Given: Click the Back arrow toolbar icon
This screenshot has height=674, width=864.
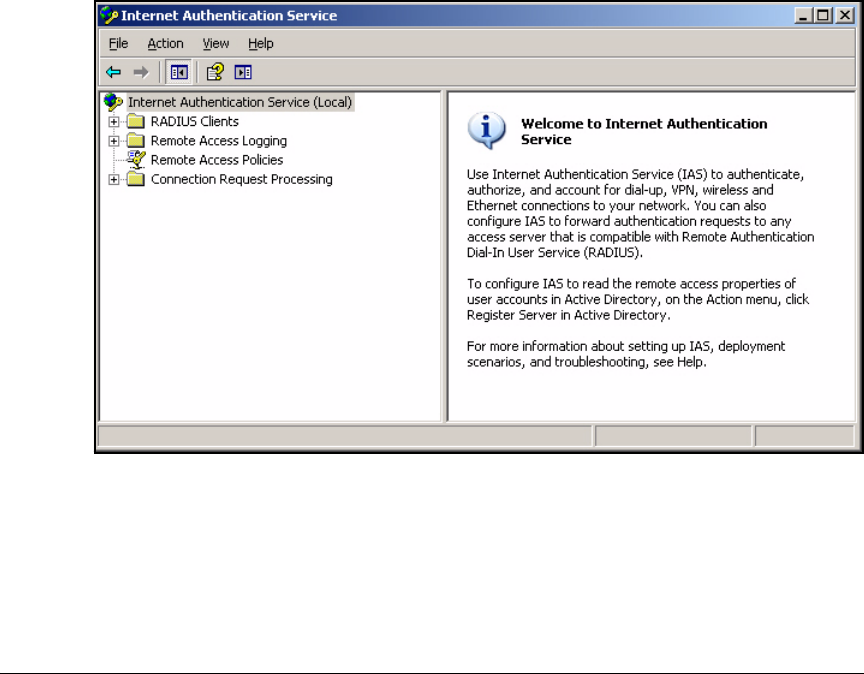Looking at the screenshot, I should point(114,72).
